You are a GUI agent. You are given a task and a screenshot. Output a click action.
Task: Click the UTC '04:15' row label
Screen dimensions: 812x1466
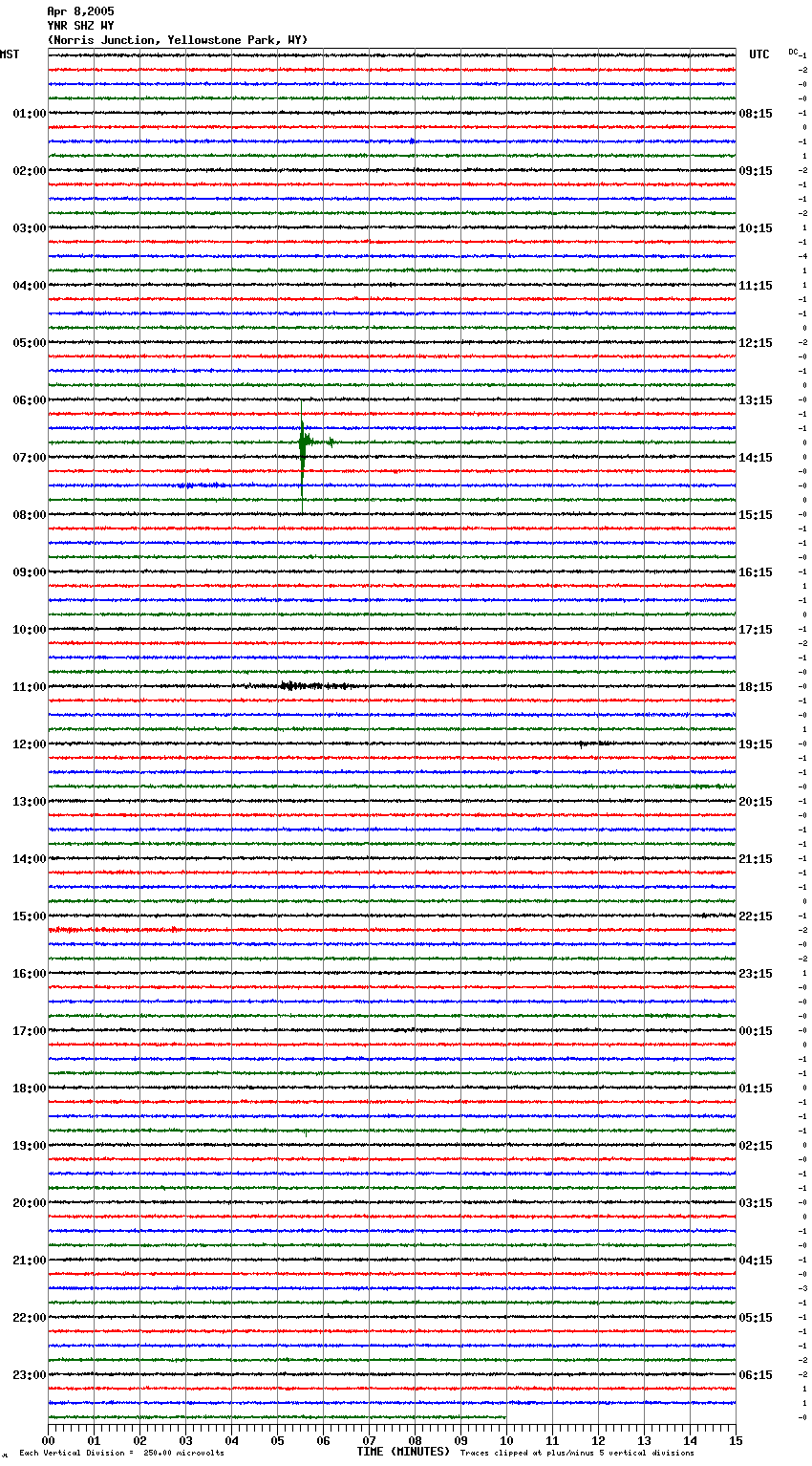pos(756,1261)
